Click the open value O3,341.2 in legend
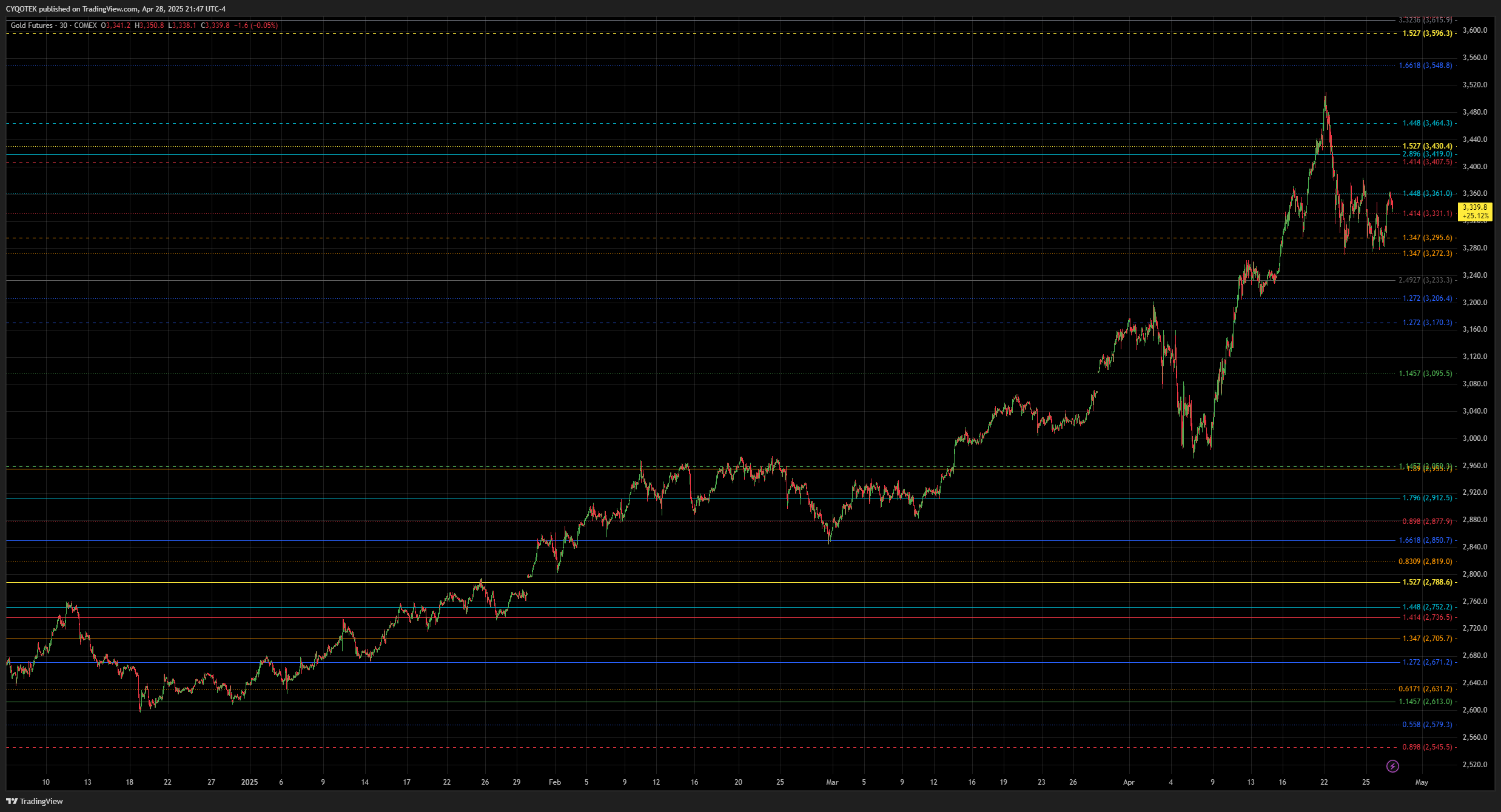 (115, 25)
